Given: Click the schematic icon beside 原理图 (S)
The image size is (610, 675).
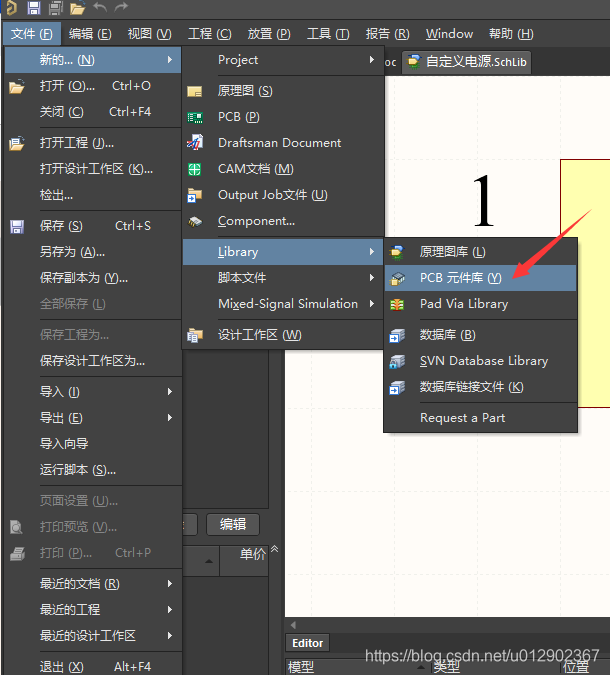Looking at the screenshot, I should (x=195, y=91).
